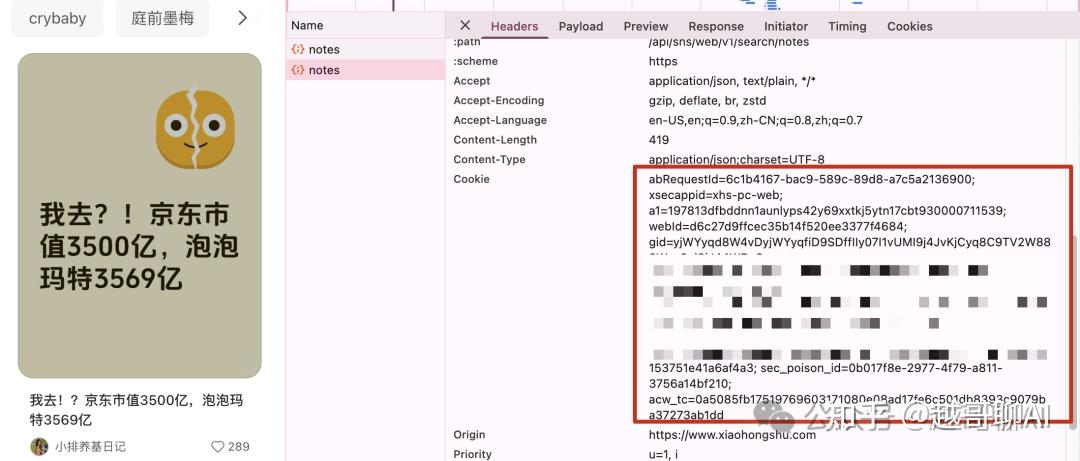Click the like count 289
The image size is (1080, 461).
click(x=238, y=447)
